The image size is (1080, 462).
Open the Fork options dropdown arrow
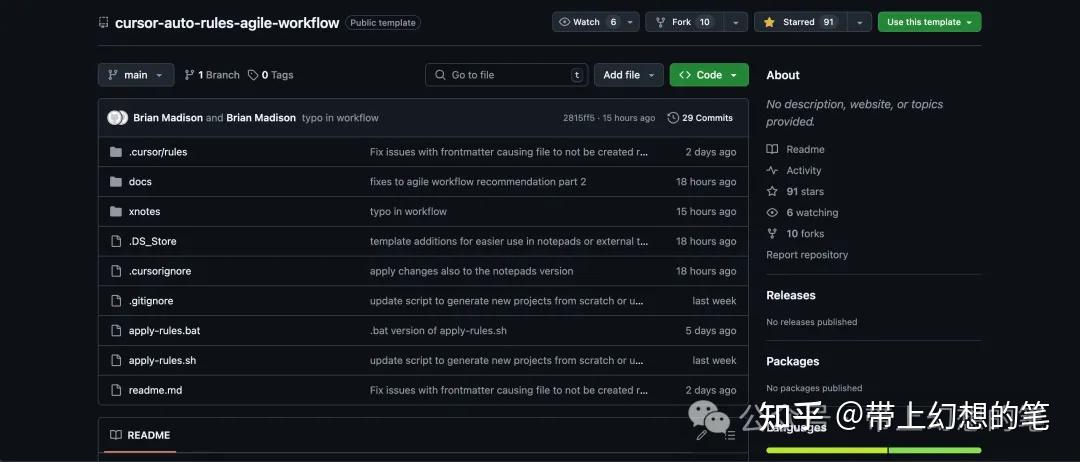pos(736,22)
